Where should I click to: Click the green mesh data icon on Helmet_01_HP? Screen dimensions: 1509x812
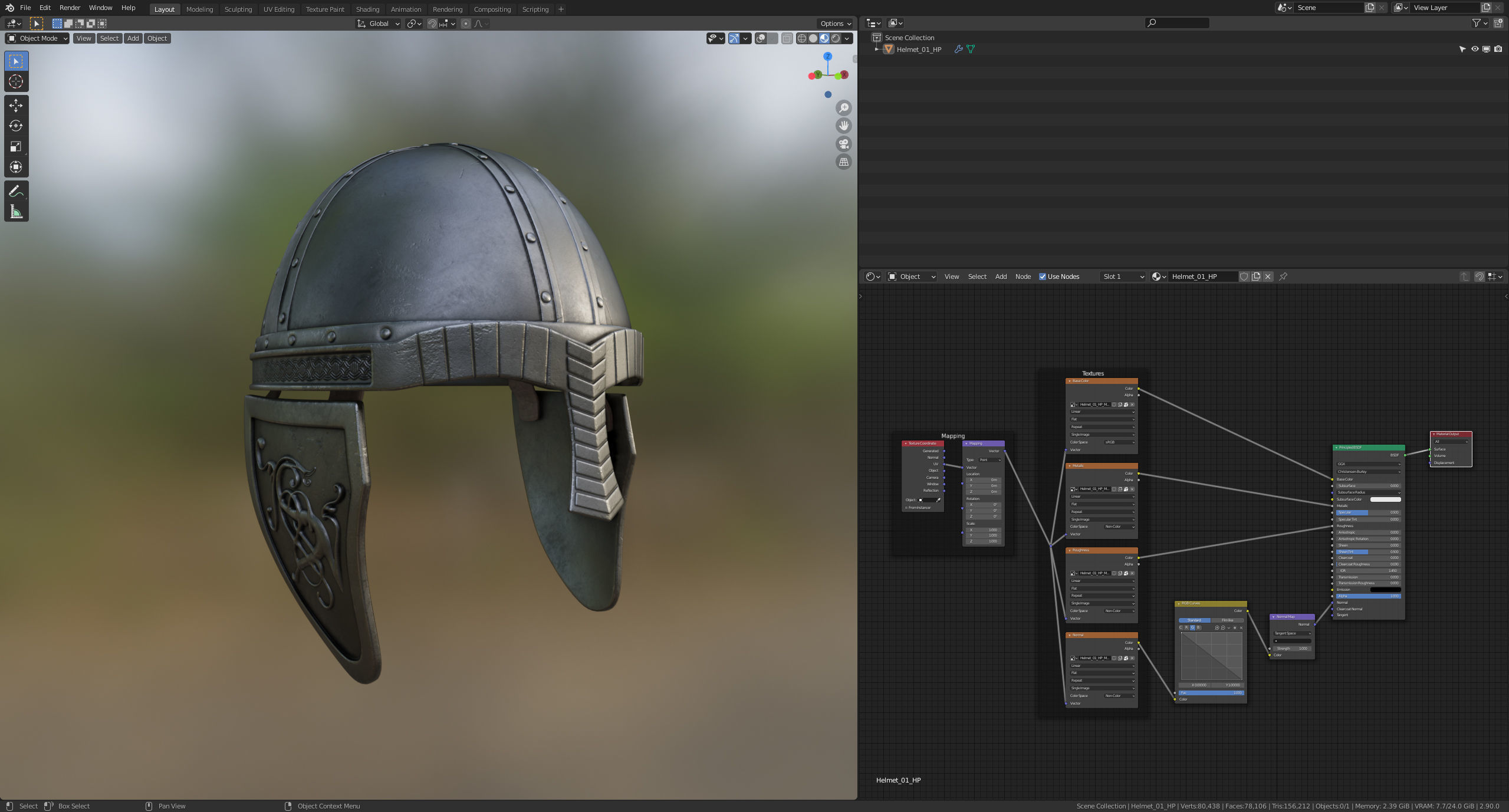click(971, 50)
